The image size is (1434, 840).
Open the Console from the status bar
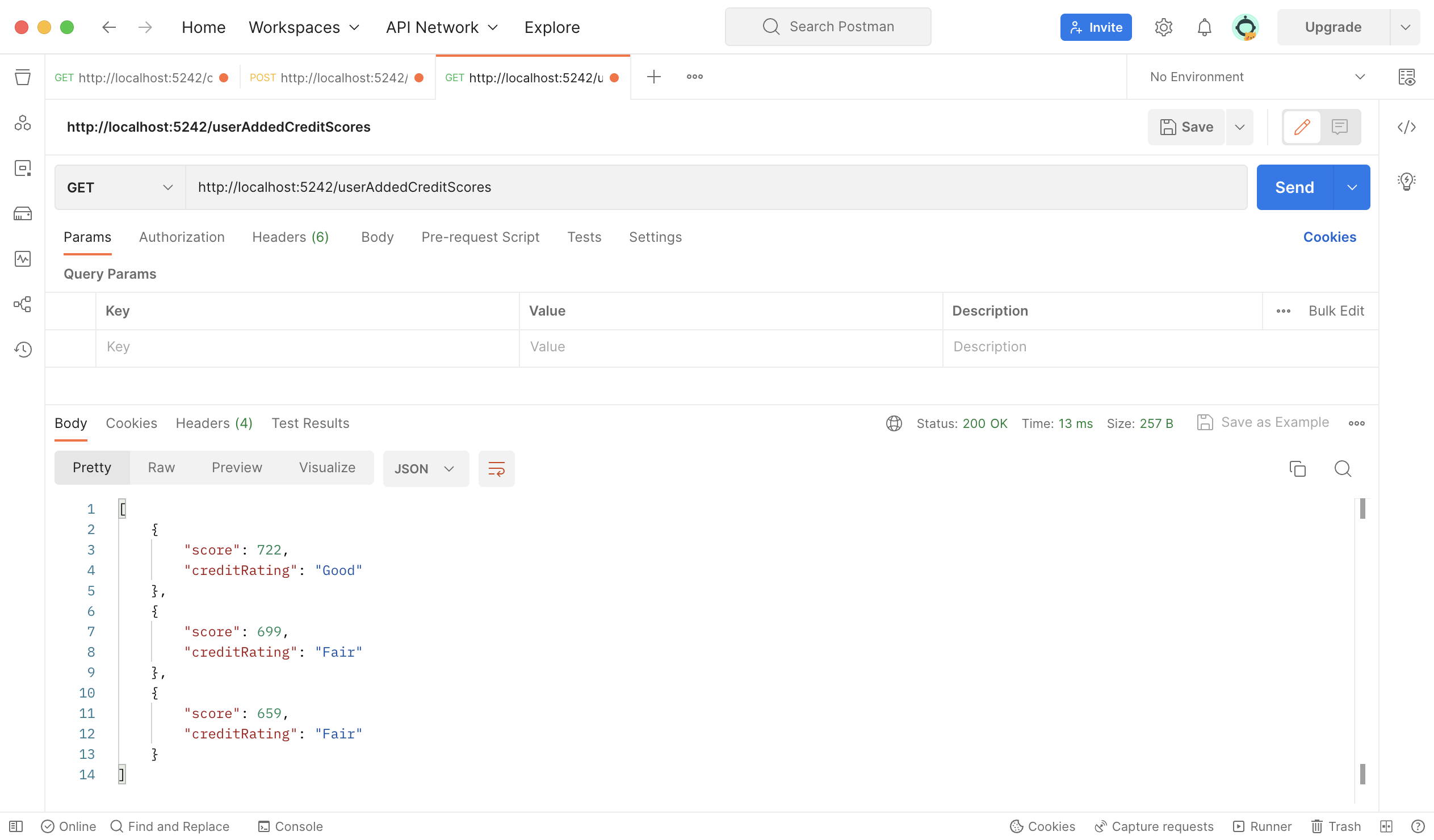click(290, 826)
